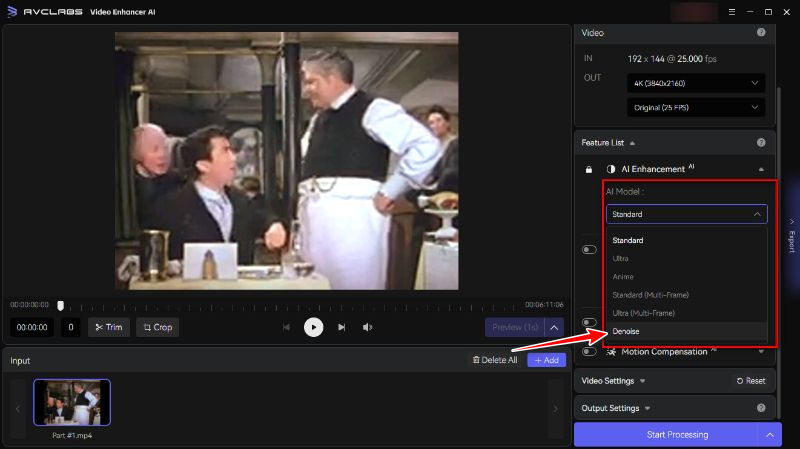The width and height of the screenshot is (800, 449).
Task: Open Preview options arrow
Action: coord(554,328)
